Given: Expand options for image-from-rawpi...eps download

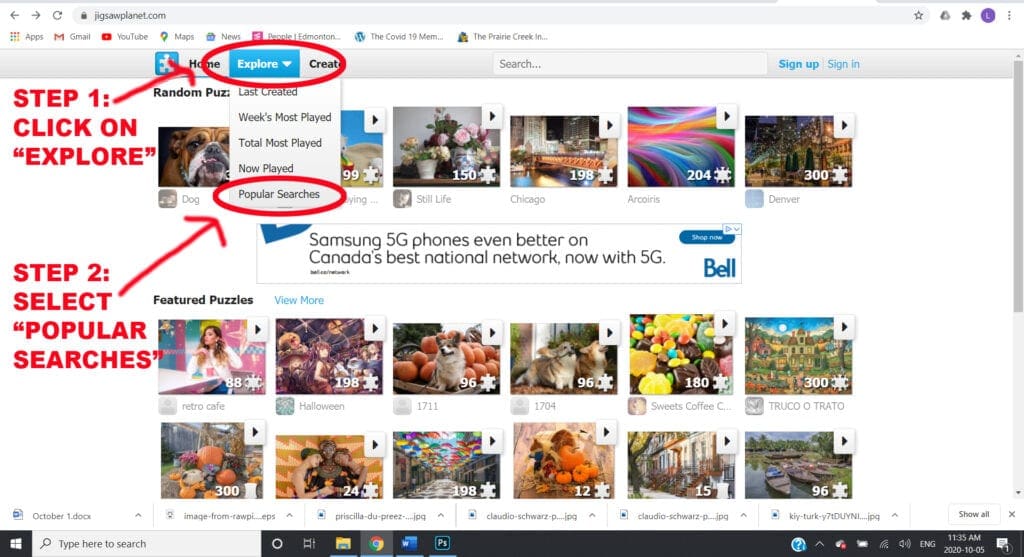Looking at the screenshot, I should (x=289, y=515).
